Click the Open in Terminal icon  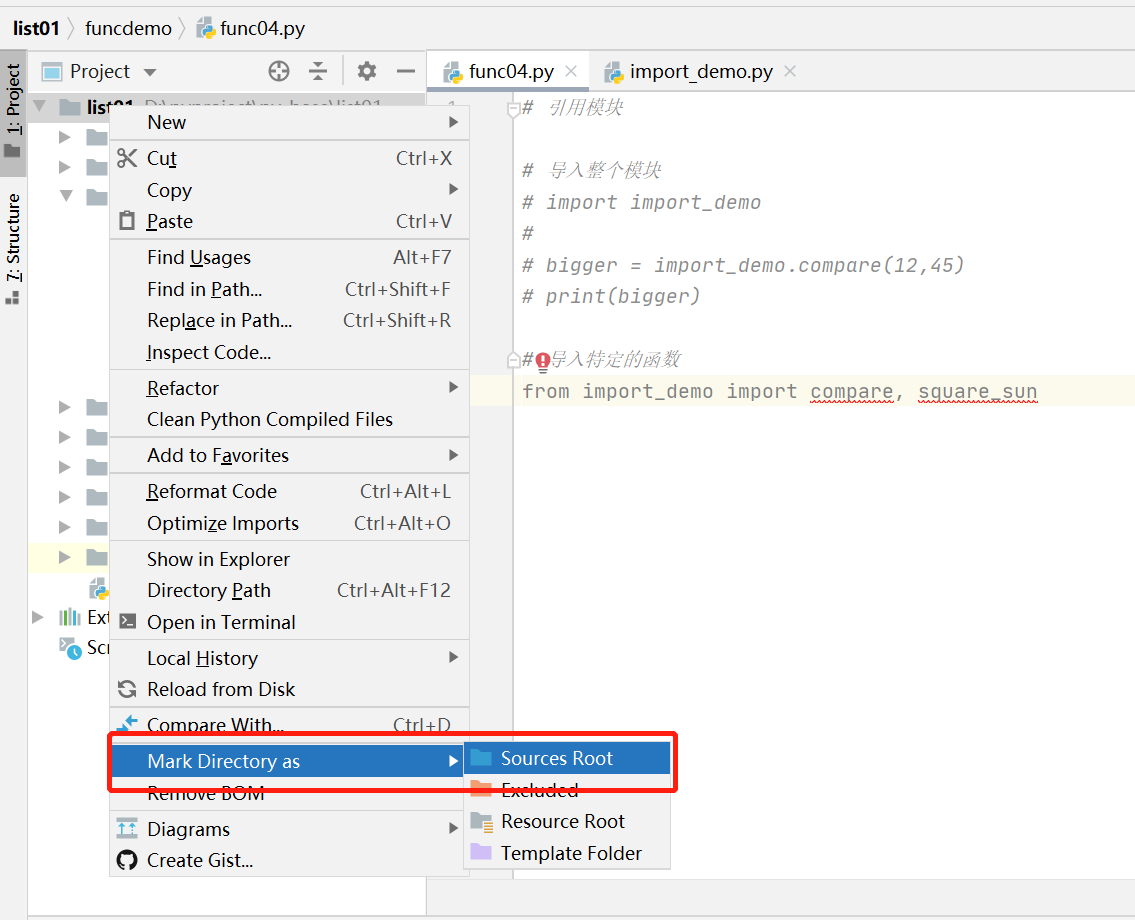click(x=127, y=622)
